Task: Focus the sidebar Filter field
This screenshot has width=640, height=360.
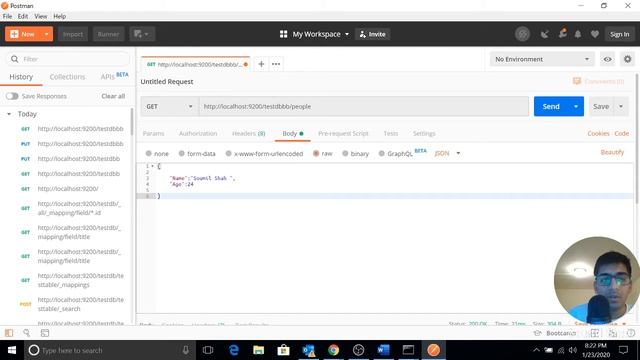Action: point(68,59)
